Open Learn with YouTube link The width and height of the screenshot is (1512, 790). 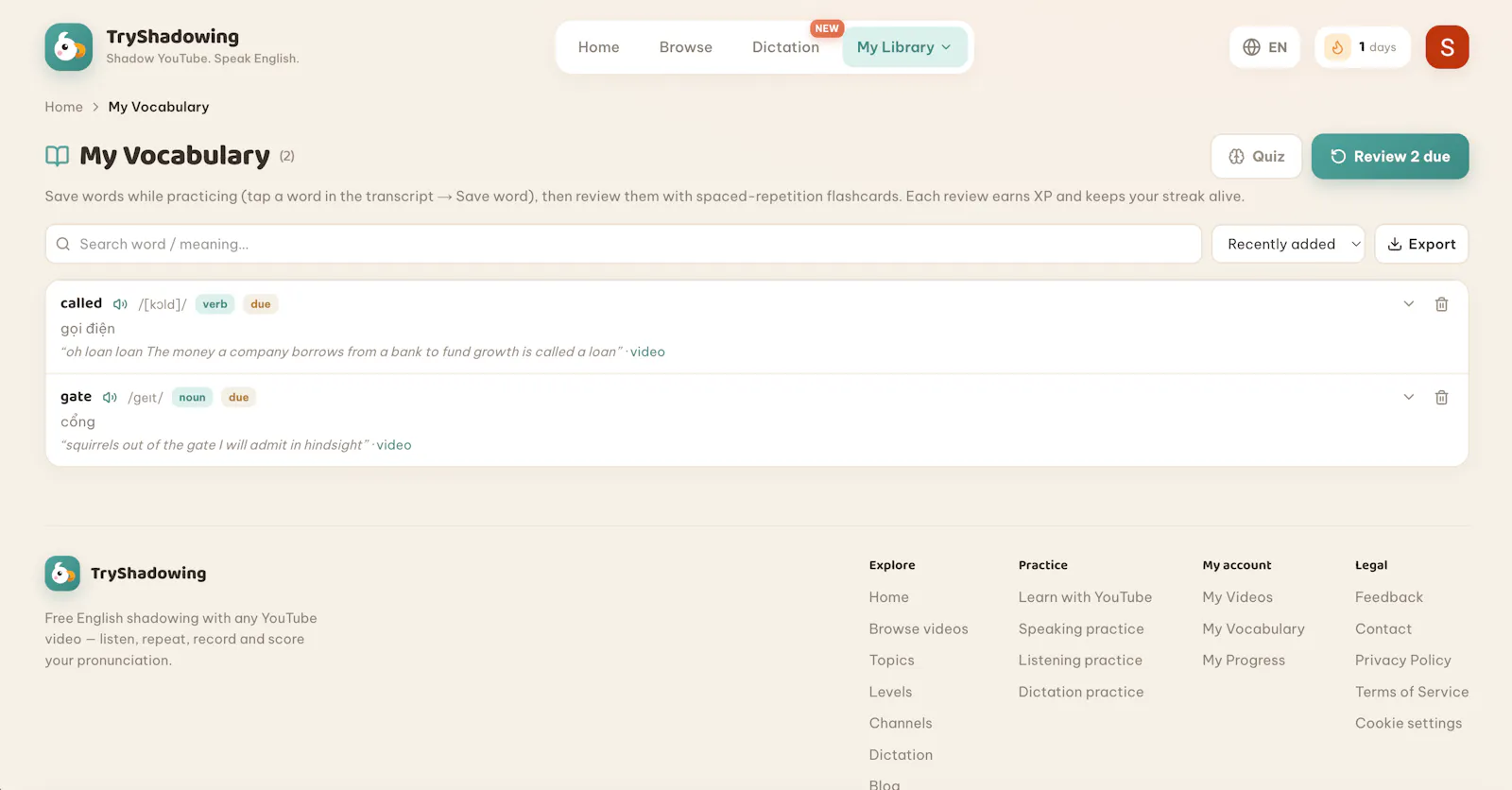pyautogui.click(x=1085, y=597)
